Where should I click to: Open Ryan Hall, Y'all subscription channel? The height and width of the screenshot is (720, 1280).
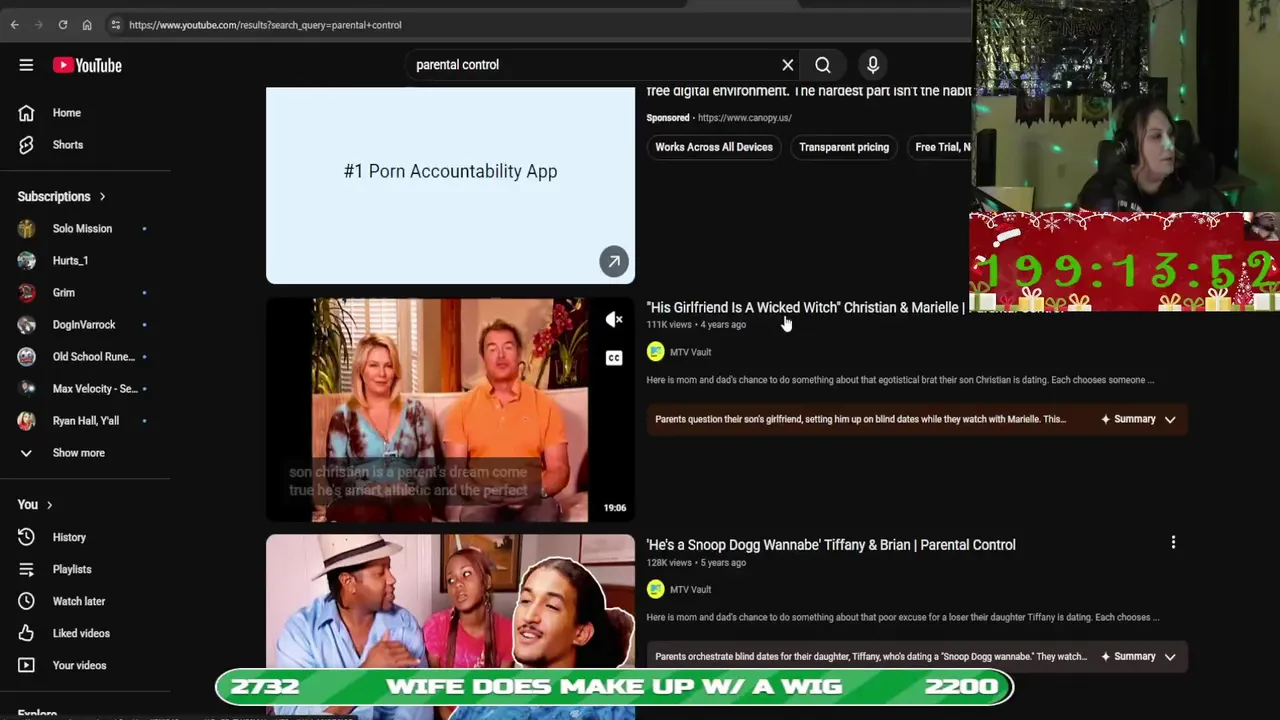[85, 421]
